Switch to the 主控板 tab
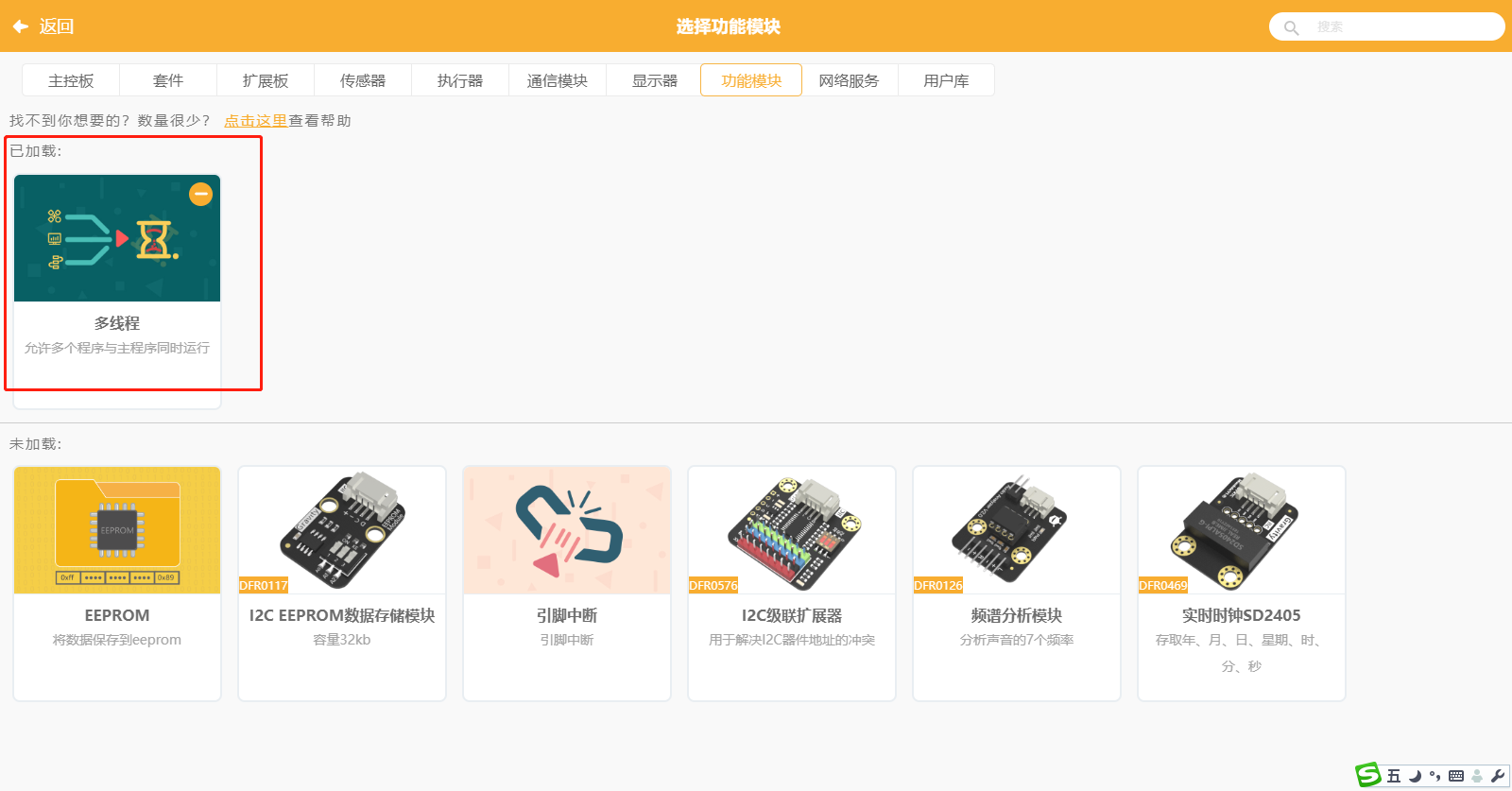Viewport: 1512px width, 791px height. click(x=71, y=80)
